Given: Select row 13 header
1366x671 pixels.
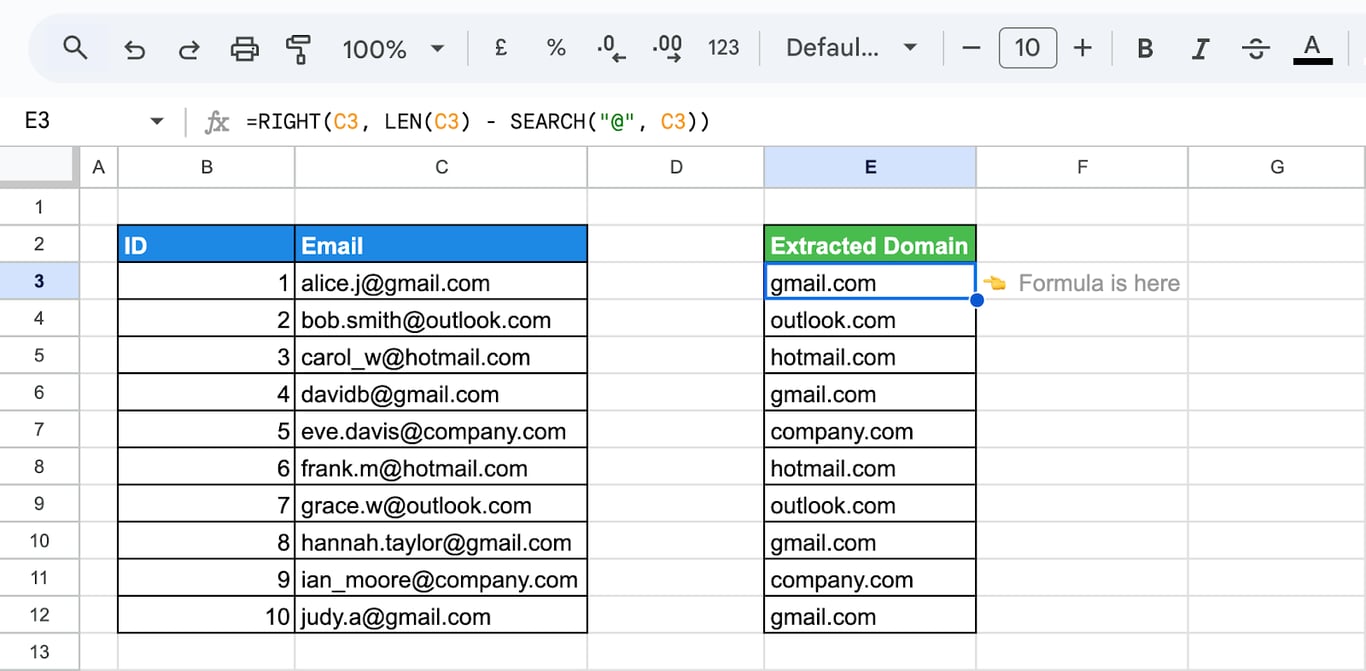Looking at the screenshot, I should point(39,652).
